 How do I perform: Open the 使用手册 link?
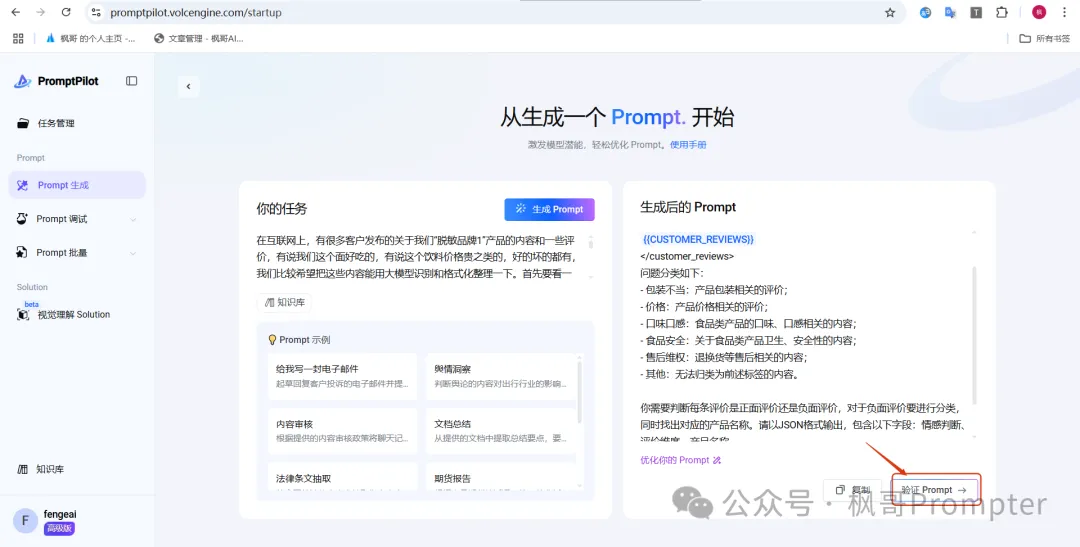[x=688, y=145]
